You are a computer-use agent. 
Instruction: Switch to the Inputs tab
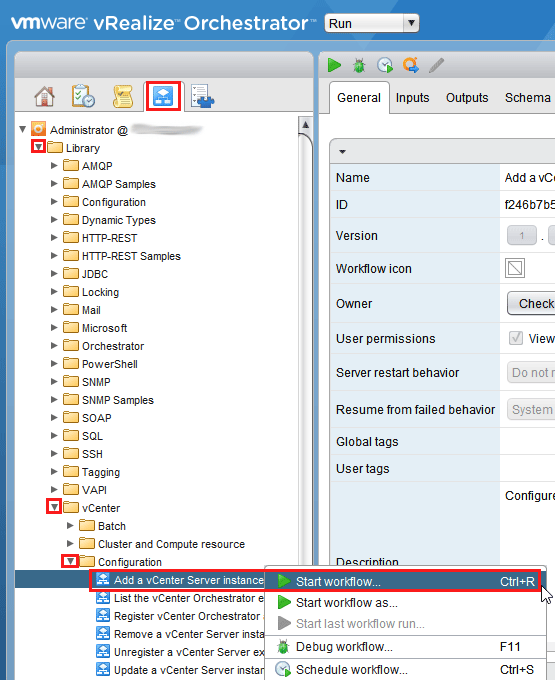pyautogui.click(x=412, y=98)
